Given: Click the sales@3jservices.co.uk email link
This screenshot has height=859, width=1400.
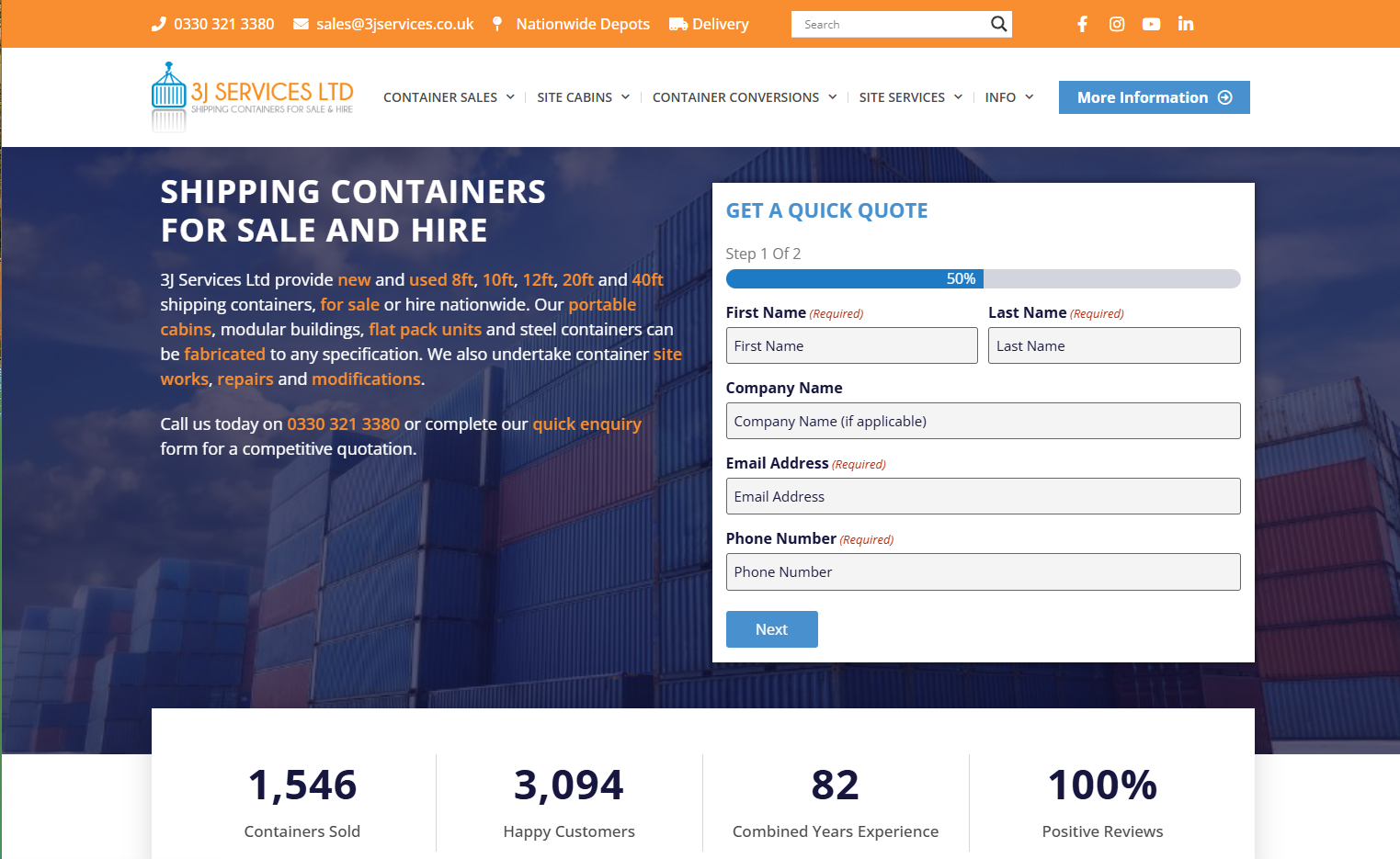Looking at the screenshot, I should (394, 24).
